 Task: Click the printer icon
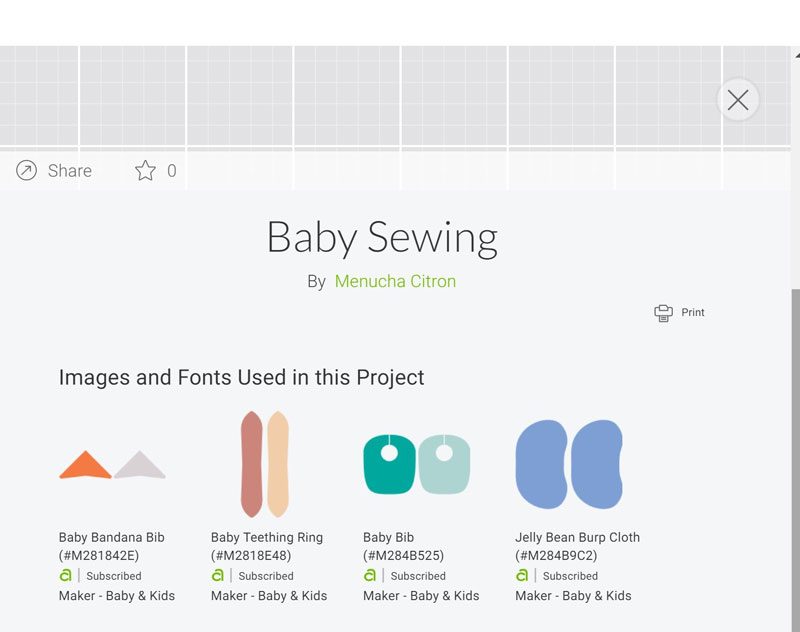coord(663,313)
